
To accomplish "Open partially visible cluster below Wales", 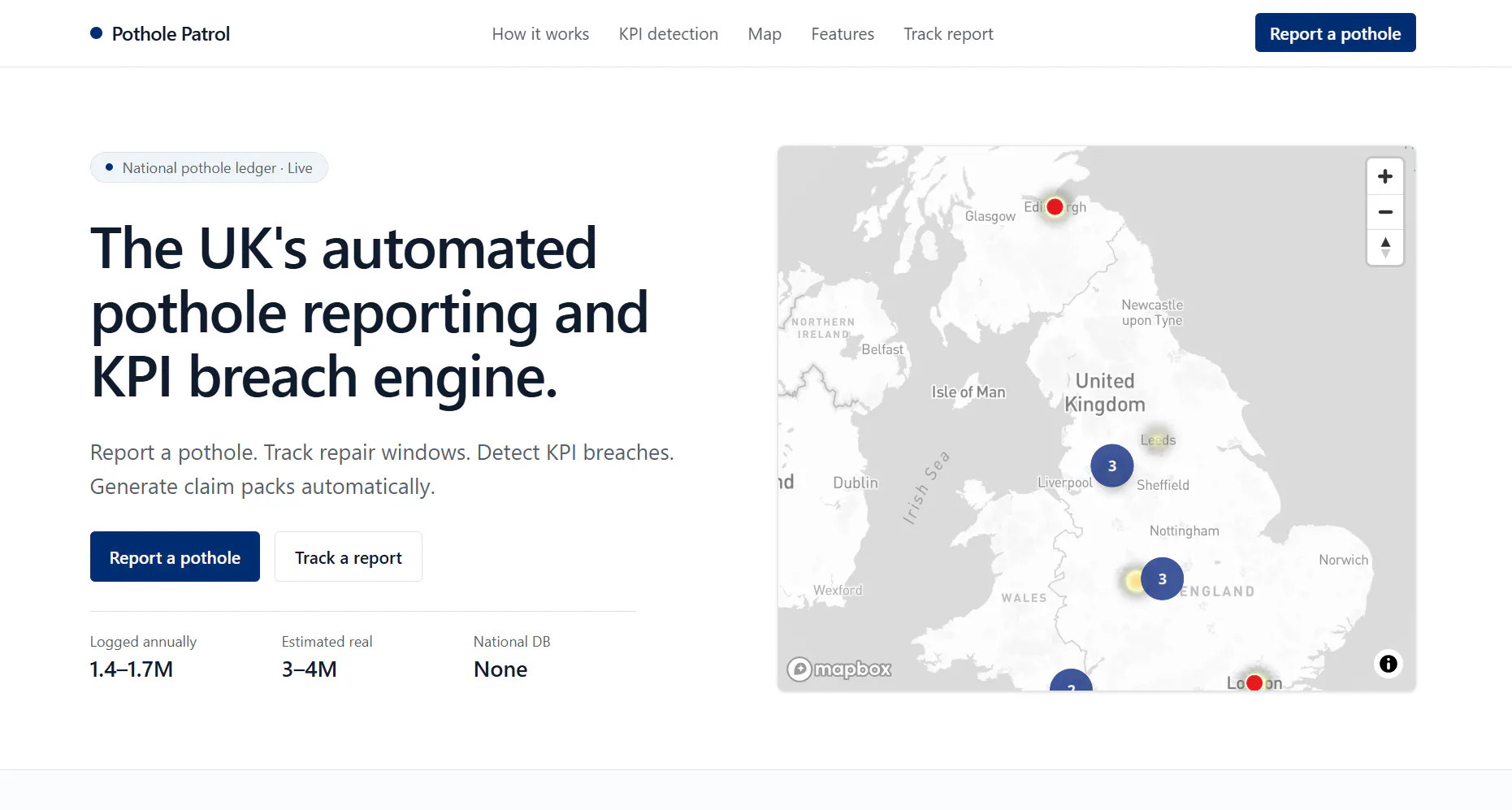I will pyautogui.click(x=1071, y=682).
